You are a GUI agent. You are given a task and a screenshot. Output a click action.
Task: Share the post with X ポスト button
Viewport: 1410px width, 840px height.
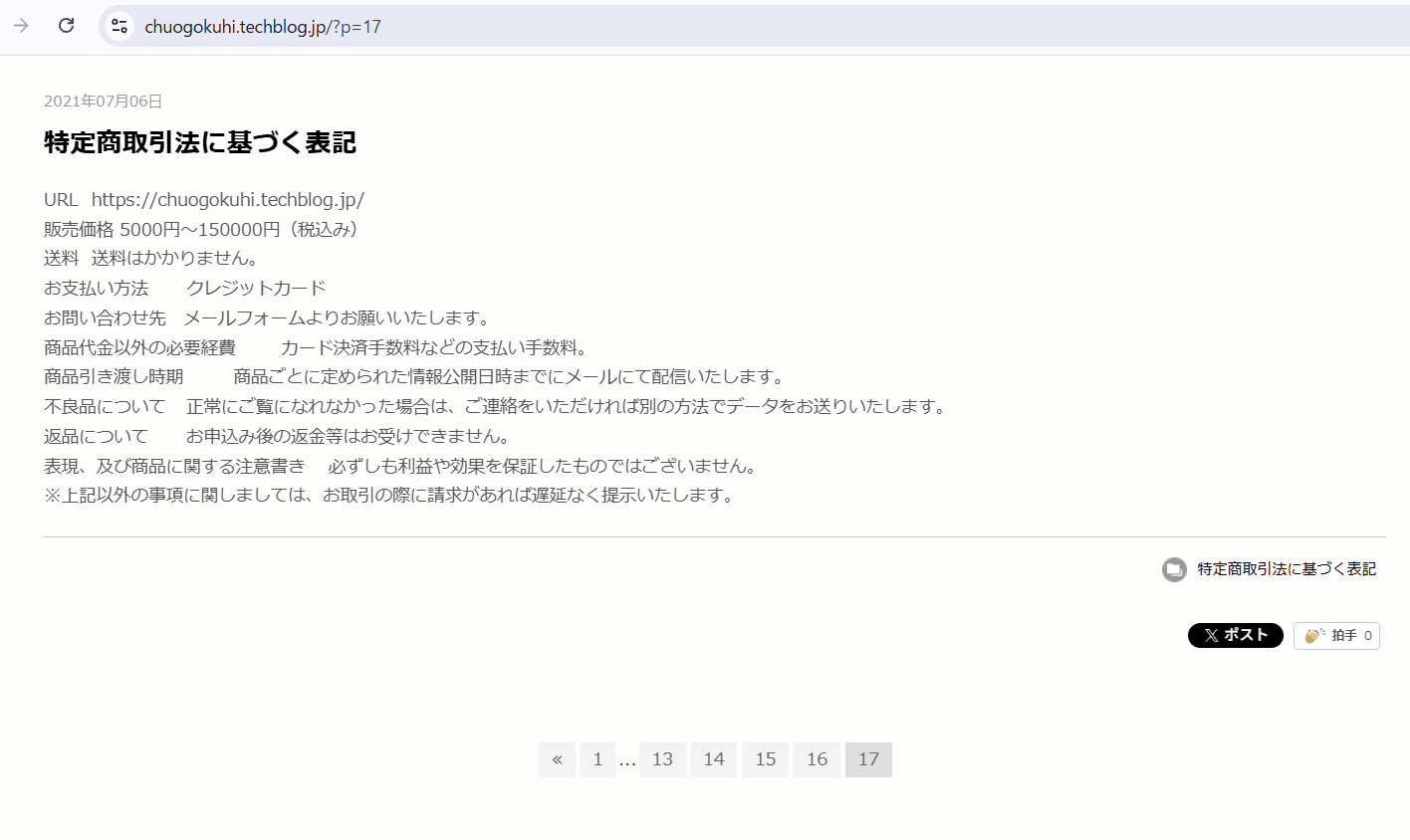pos(1235,635)
